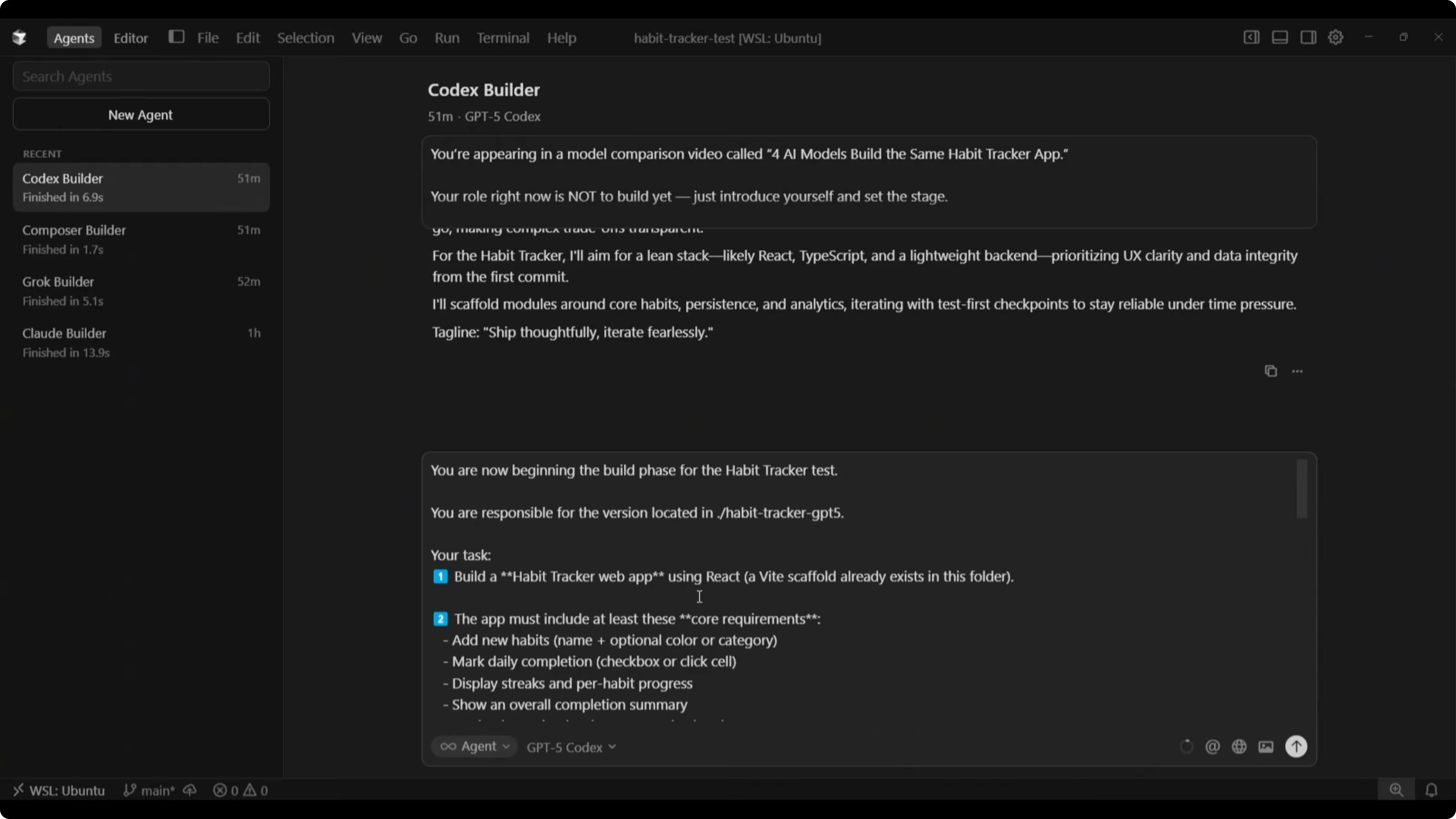
Task: Toggle the bottom panel layout icon
Action: tap(1280, 37)
